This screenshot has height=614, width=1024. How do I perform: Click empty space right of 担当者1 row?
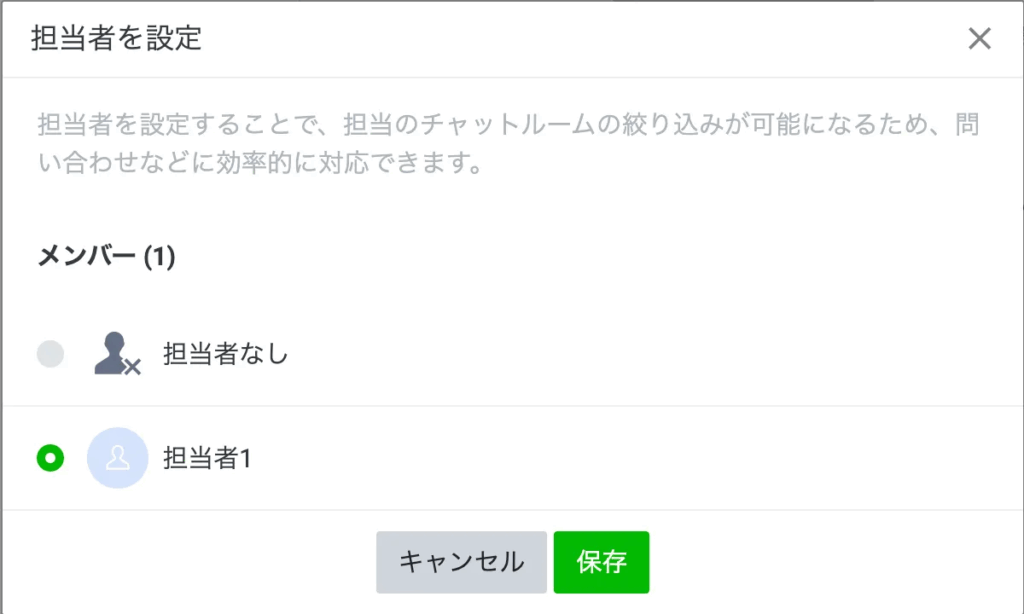(650, 458)
